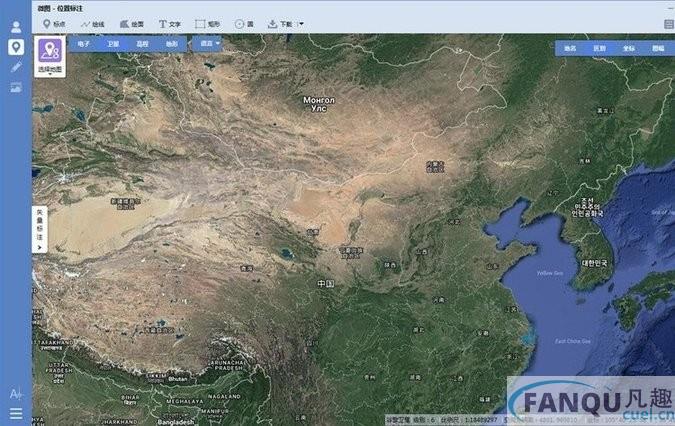
Task: Click the 대한민국 map label
Action: tap(594, 263)
